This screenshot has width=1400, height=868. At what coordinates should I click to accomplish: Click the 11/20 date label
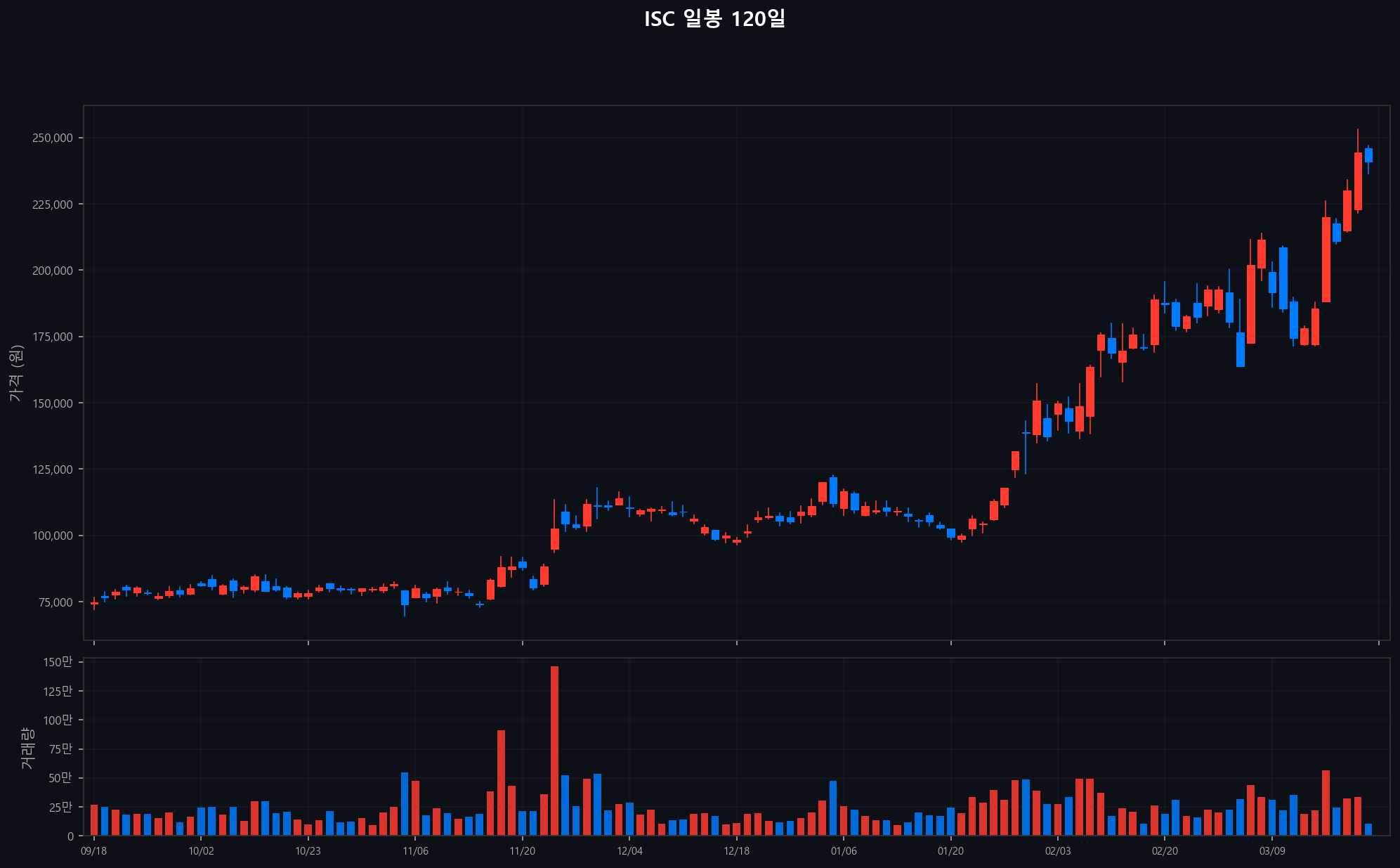point(522,851)
